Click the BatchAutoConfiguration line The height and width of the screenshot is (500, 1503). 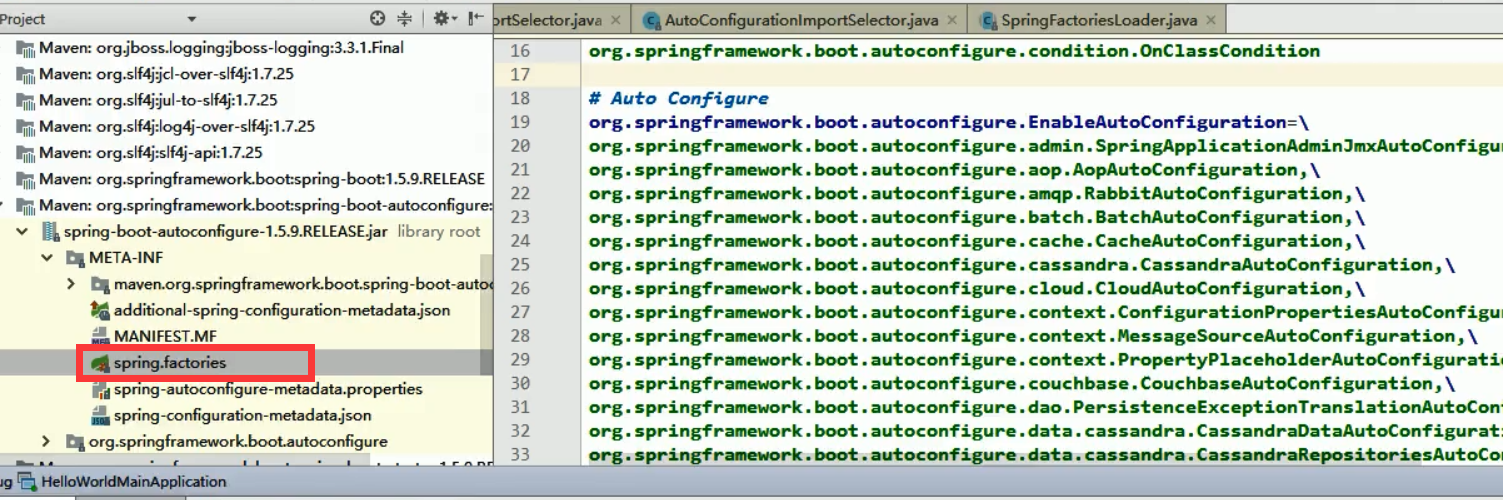tap(977, 217)
